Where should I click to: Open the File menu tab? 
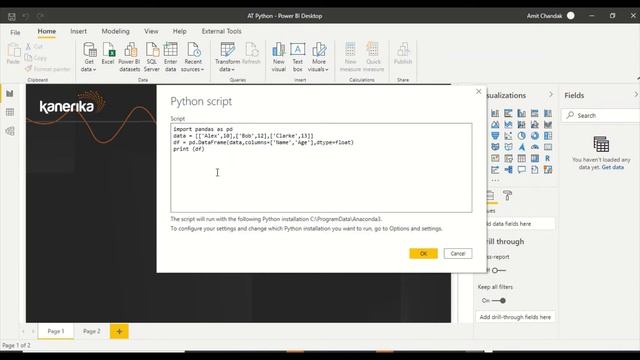click(x=15, y=32)
